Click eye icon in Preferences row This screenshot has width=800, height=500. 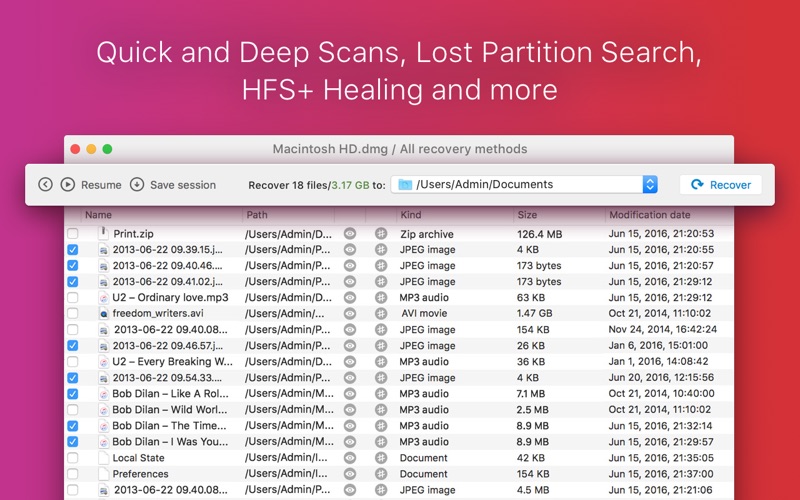tap(350, 474)
